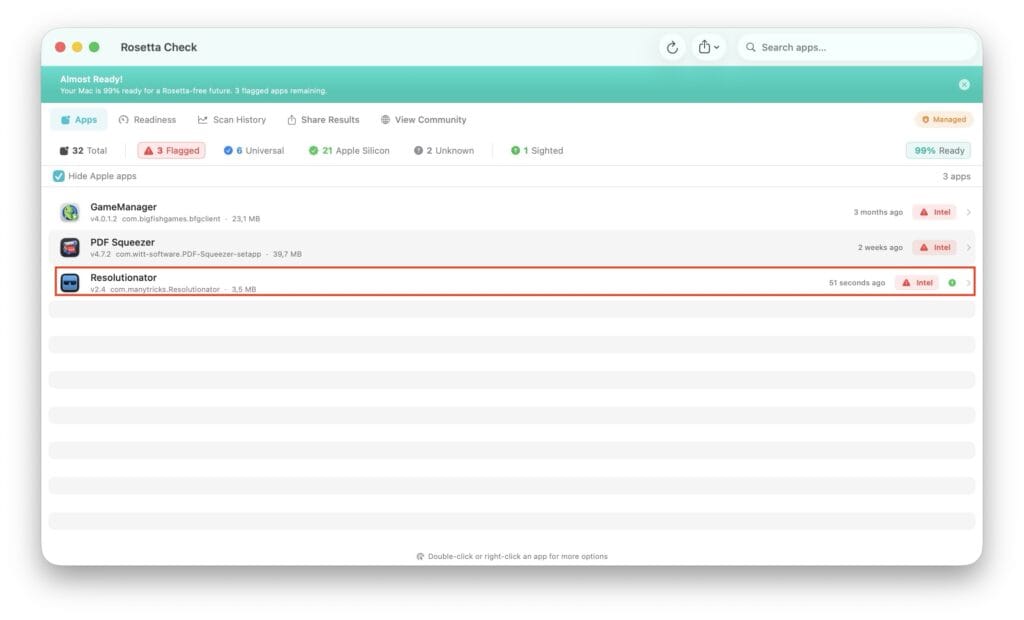Click the Intel badge for PDF Squeezer
This screenshot has width=1024, height=620.
[935, 248]
